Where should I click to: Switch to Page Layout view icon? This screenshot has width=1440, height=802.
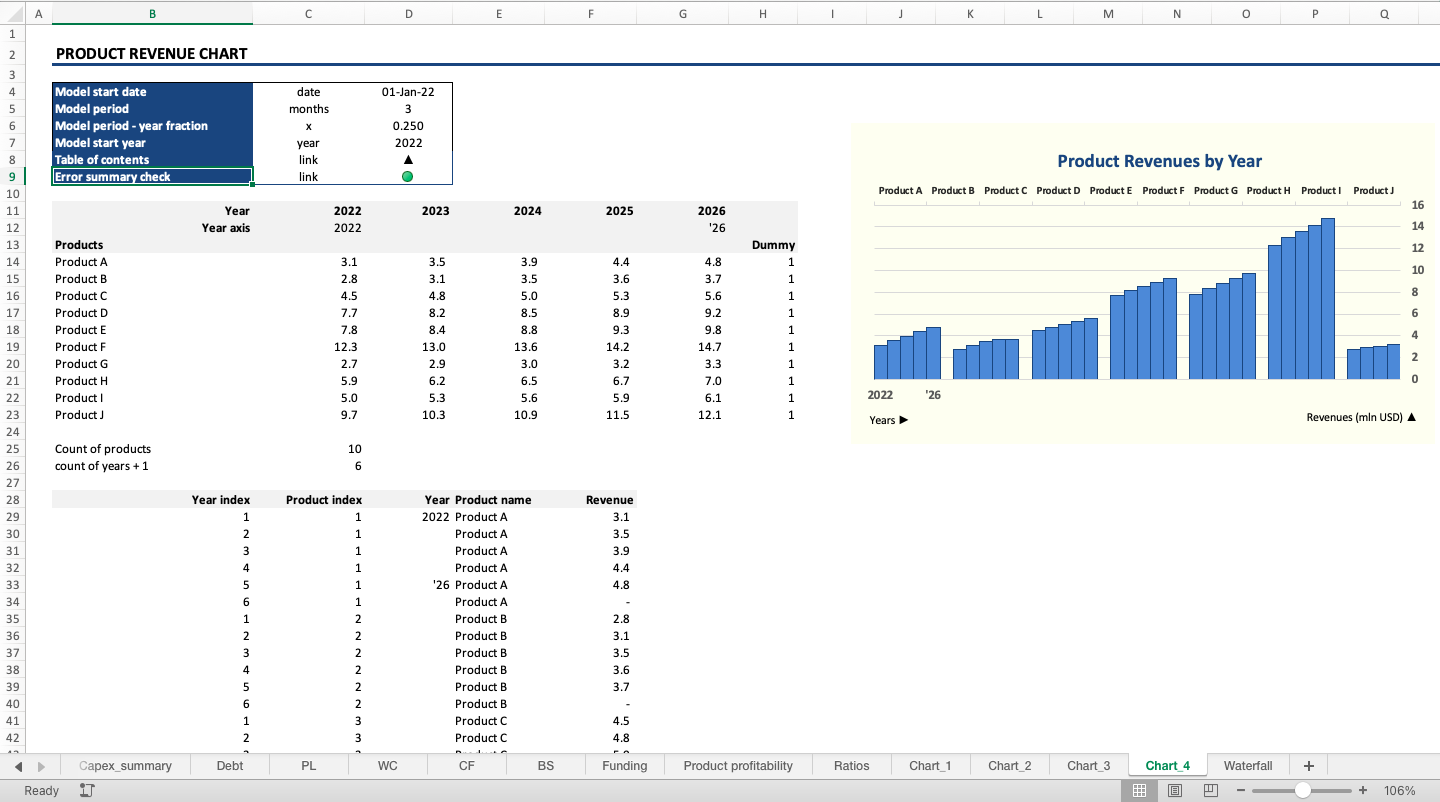pos(1175,791)
